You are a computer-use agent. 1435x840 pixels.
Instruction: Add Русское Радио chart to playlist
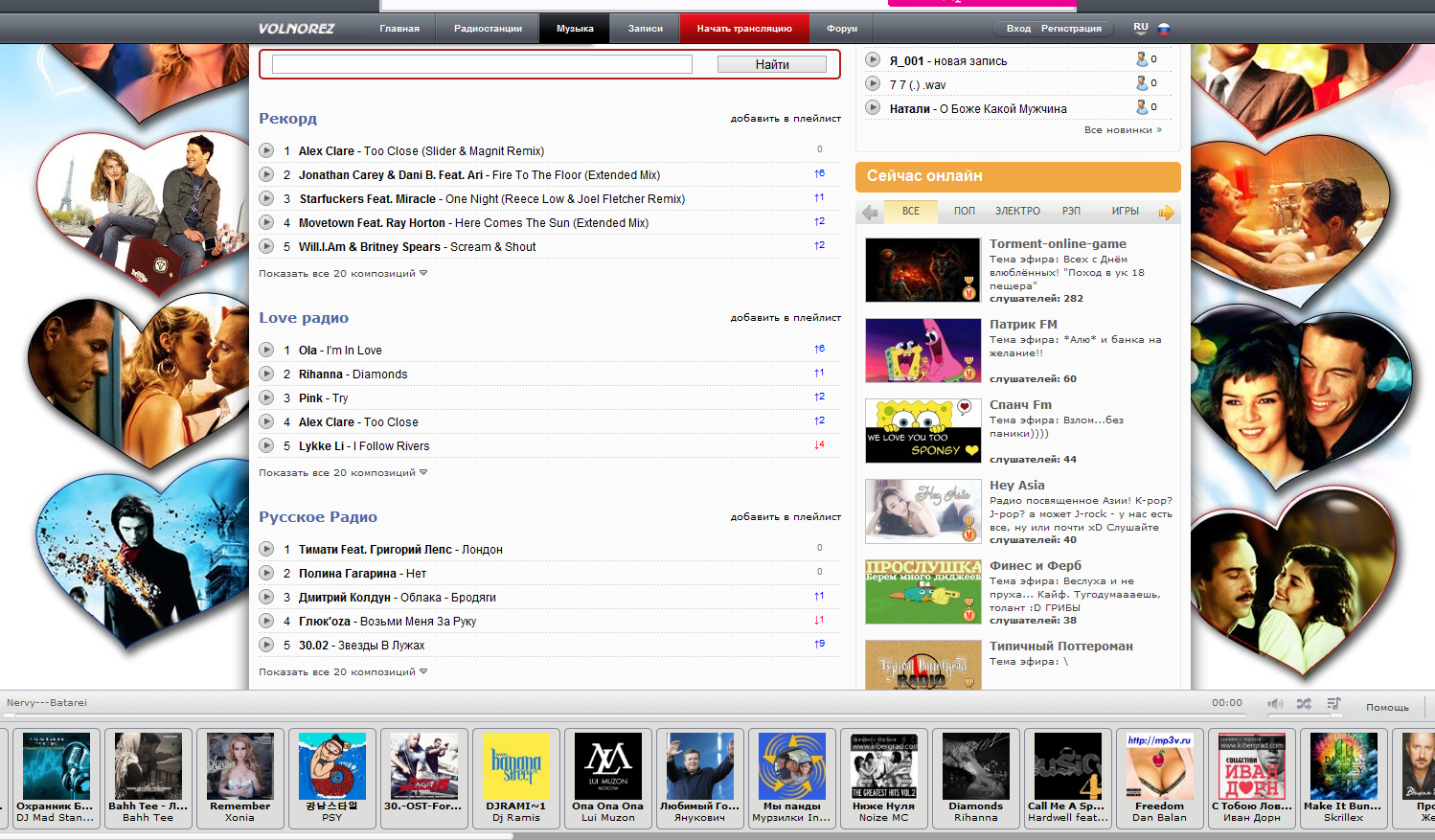[786, 517]
